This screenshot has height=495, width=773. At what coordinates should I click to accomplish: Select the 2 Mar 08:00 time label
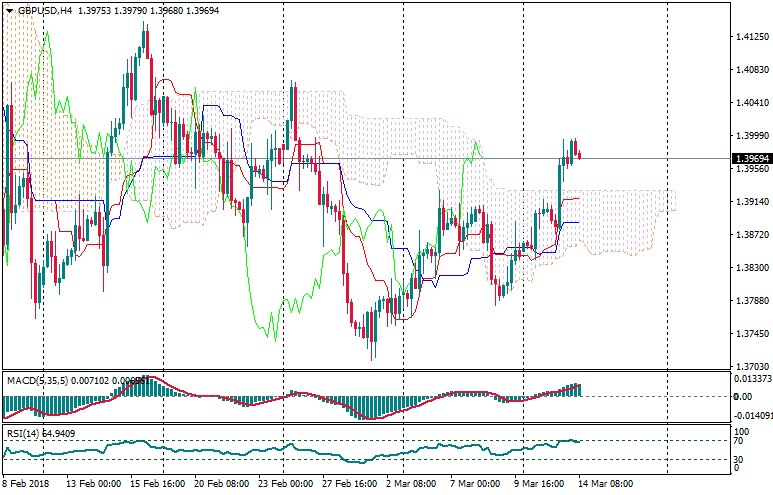[411, 484]
